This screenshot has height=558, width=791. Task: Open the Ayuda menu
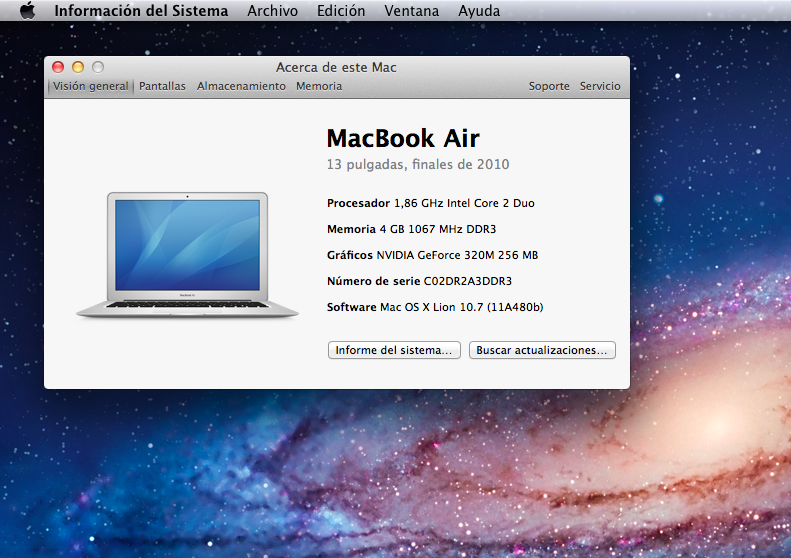(x=479, y=11)
